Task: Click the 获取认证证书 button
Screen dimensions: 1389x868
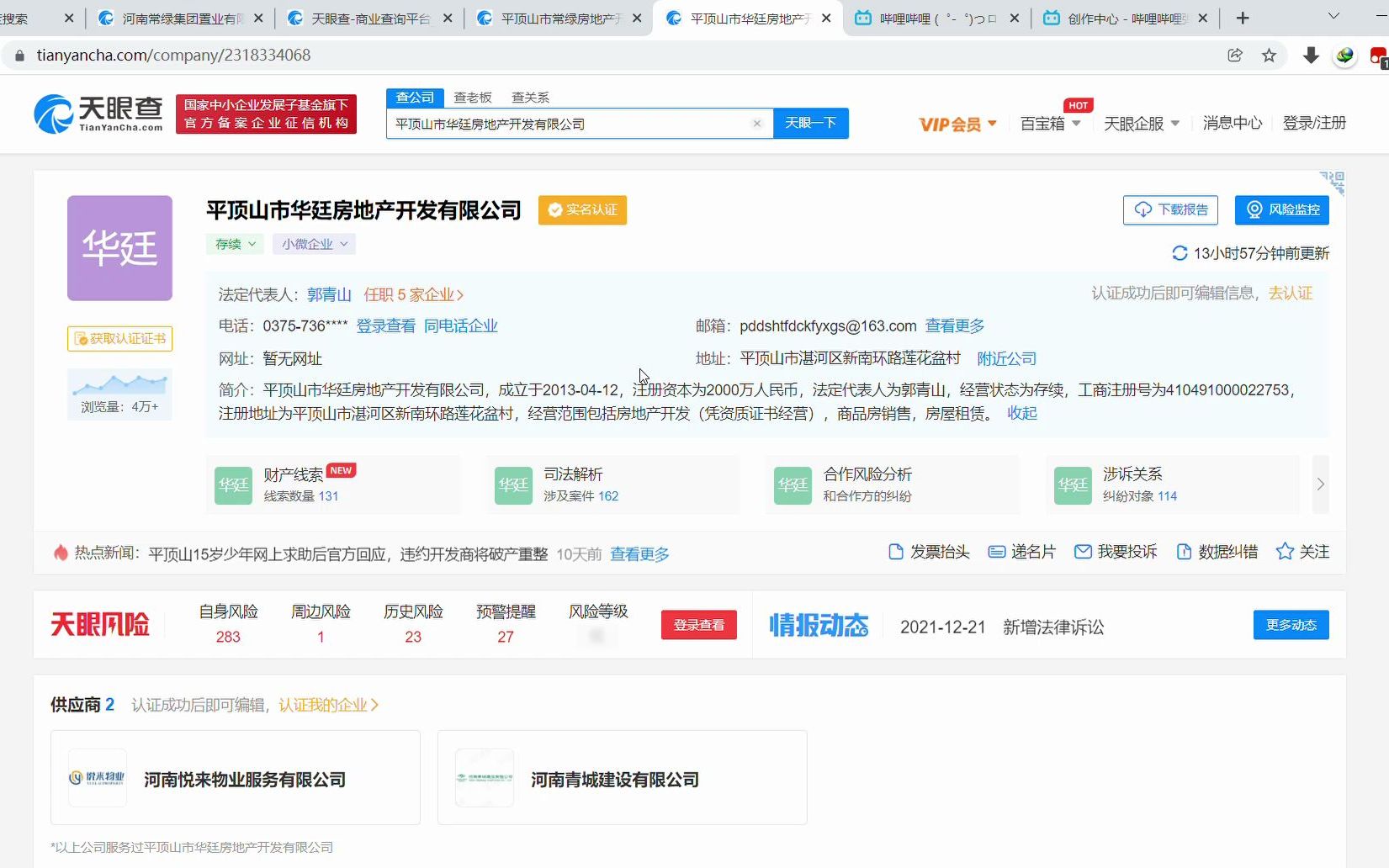Action: 119,338
